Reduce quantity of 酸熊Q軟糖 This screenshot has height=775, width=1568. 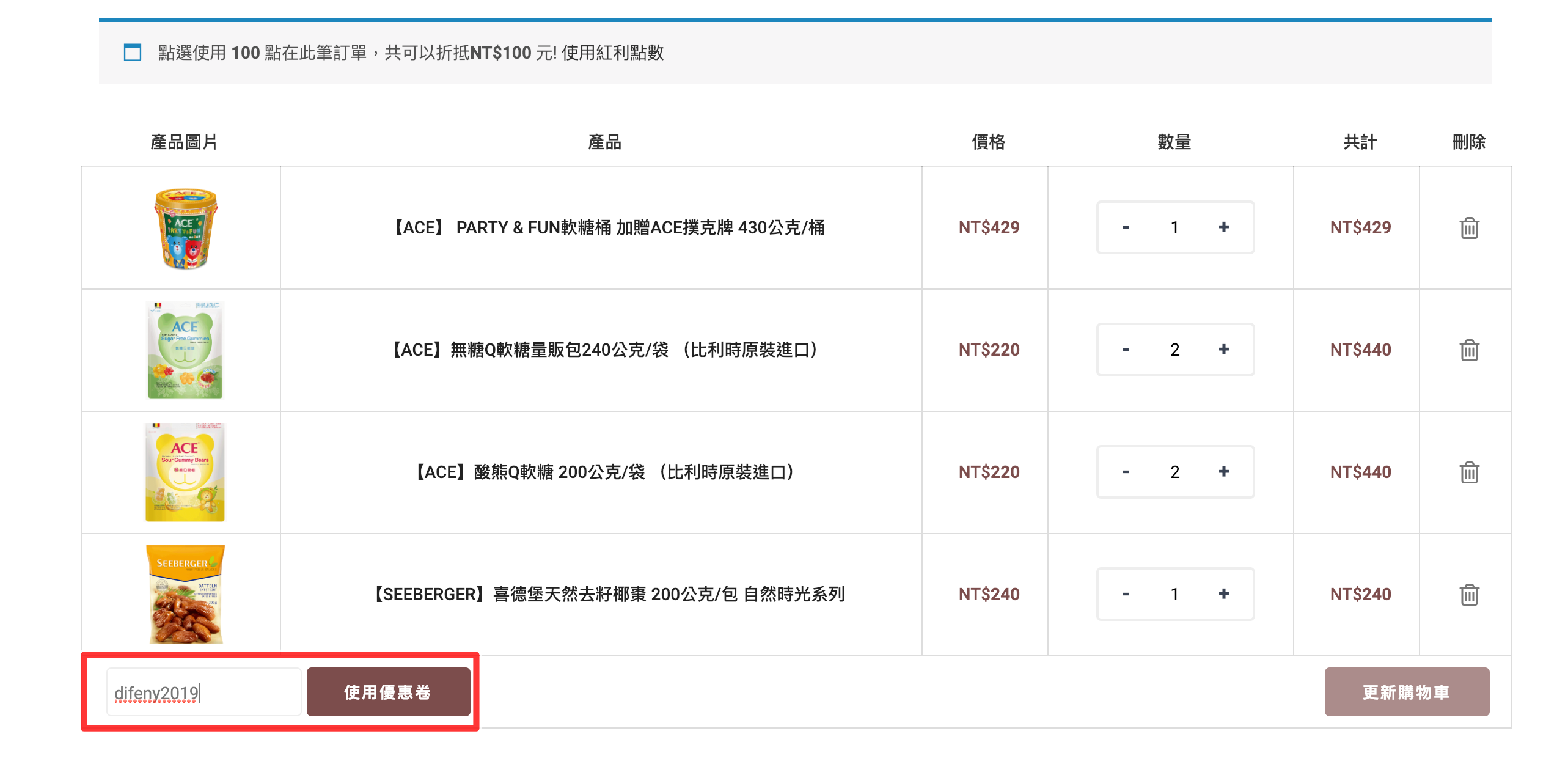pyautogui.click(x=1126, y=472)
